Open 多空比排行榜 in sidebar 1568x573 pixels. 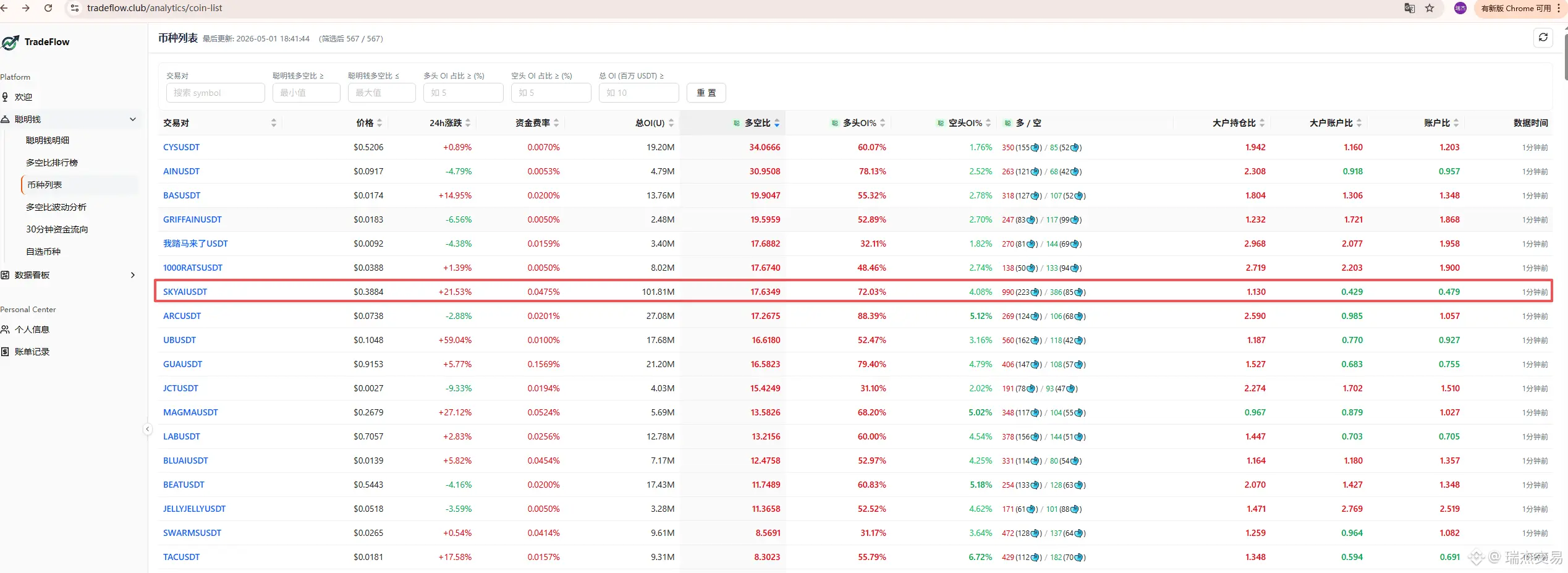(52, 163)
